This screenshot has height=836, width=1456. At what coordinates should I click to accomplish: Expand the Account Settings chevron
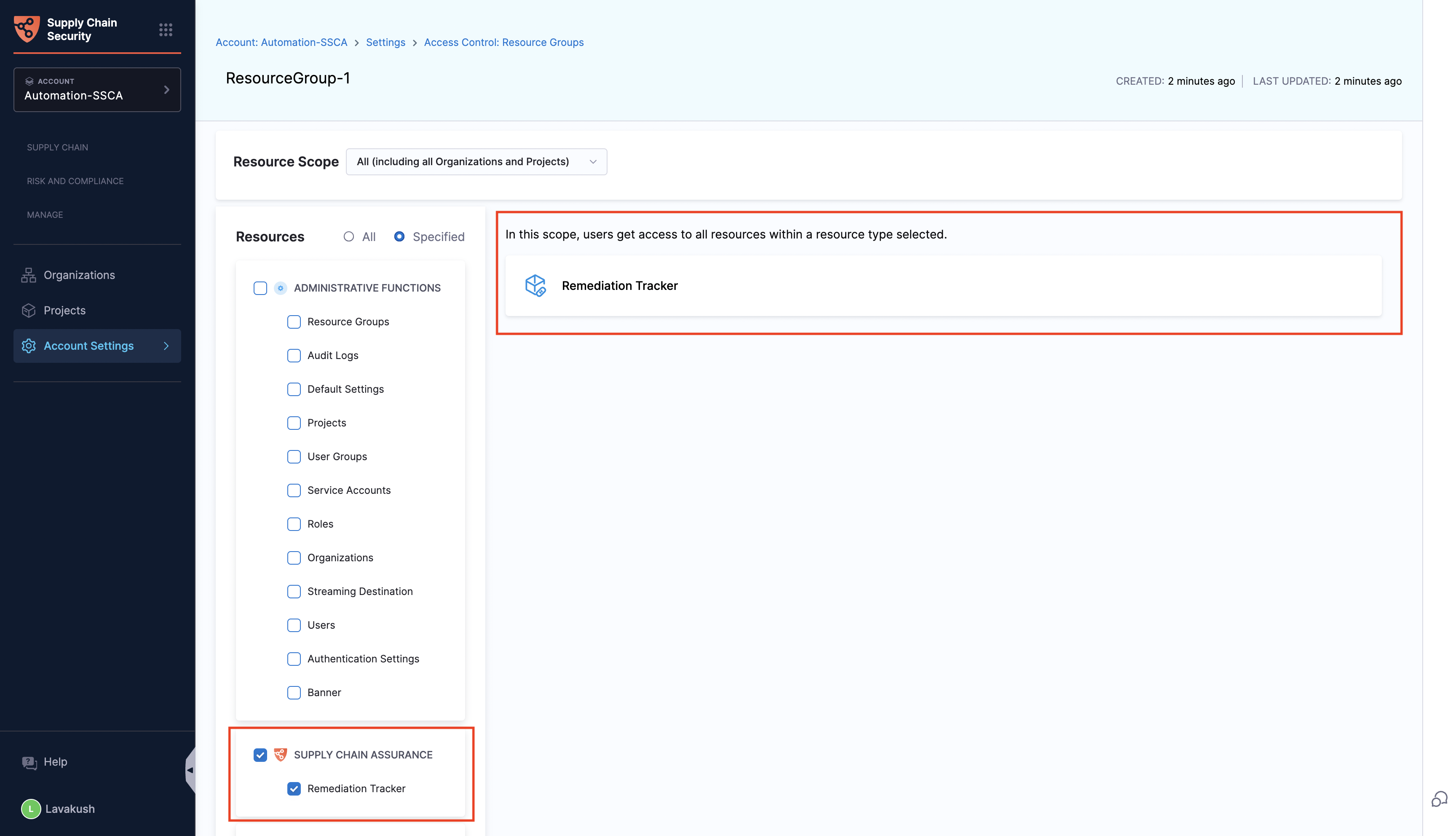click(166, 346)
